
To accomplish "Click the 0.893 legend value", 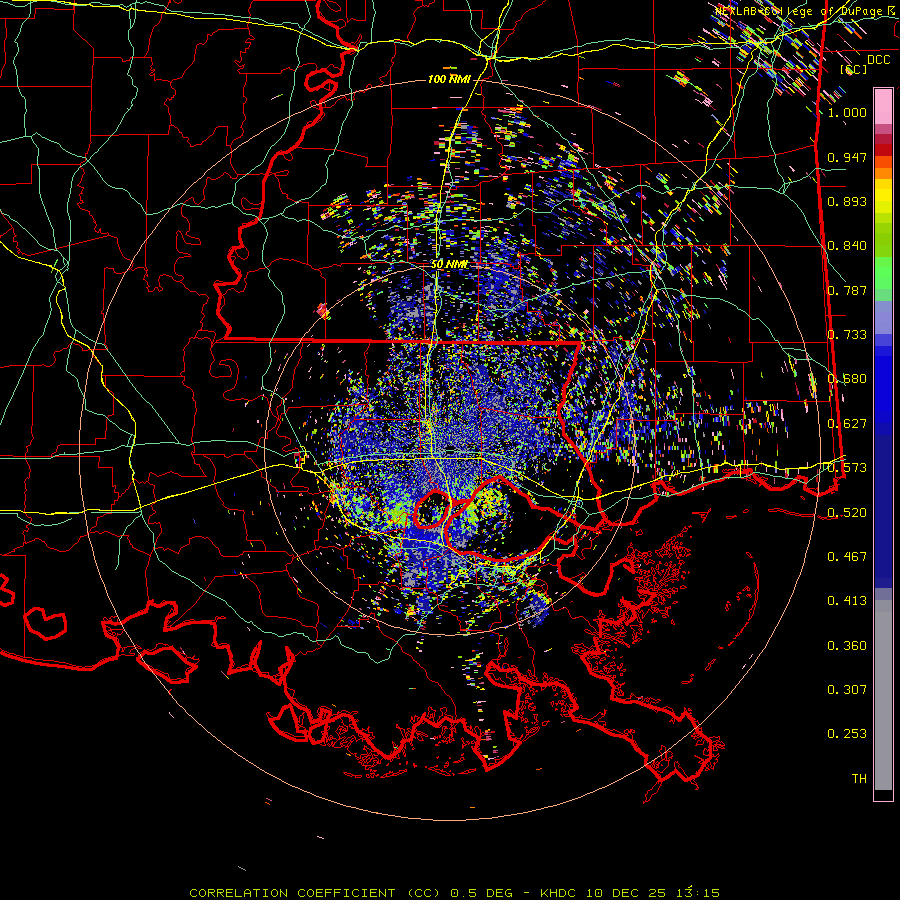I will pyautogui.click(x=847, y=201).
